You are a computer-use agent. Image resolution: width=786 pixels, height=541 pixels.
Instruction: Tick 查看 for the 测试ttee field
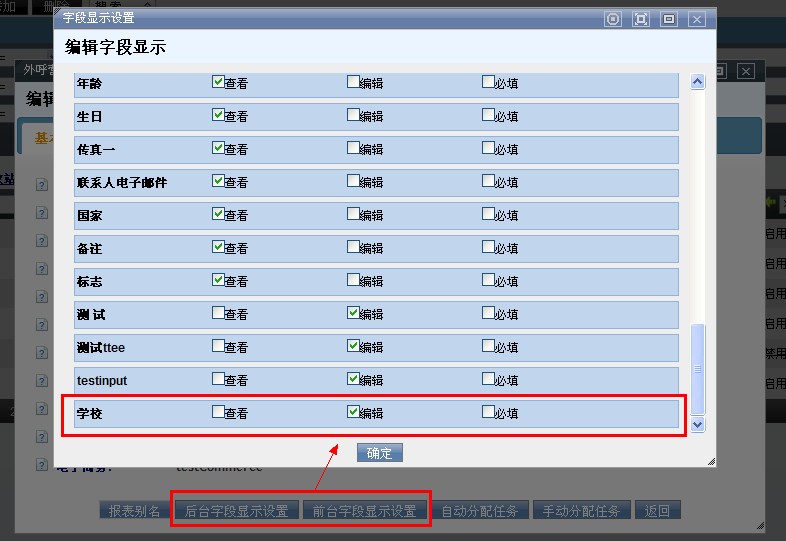[x=218, y=346]
